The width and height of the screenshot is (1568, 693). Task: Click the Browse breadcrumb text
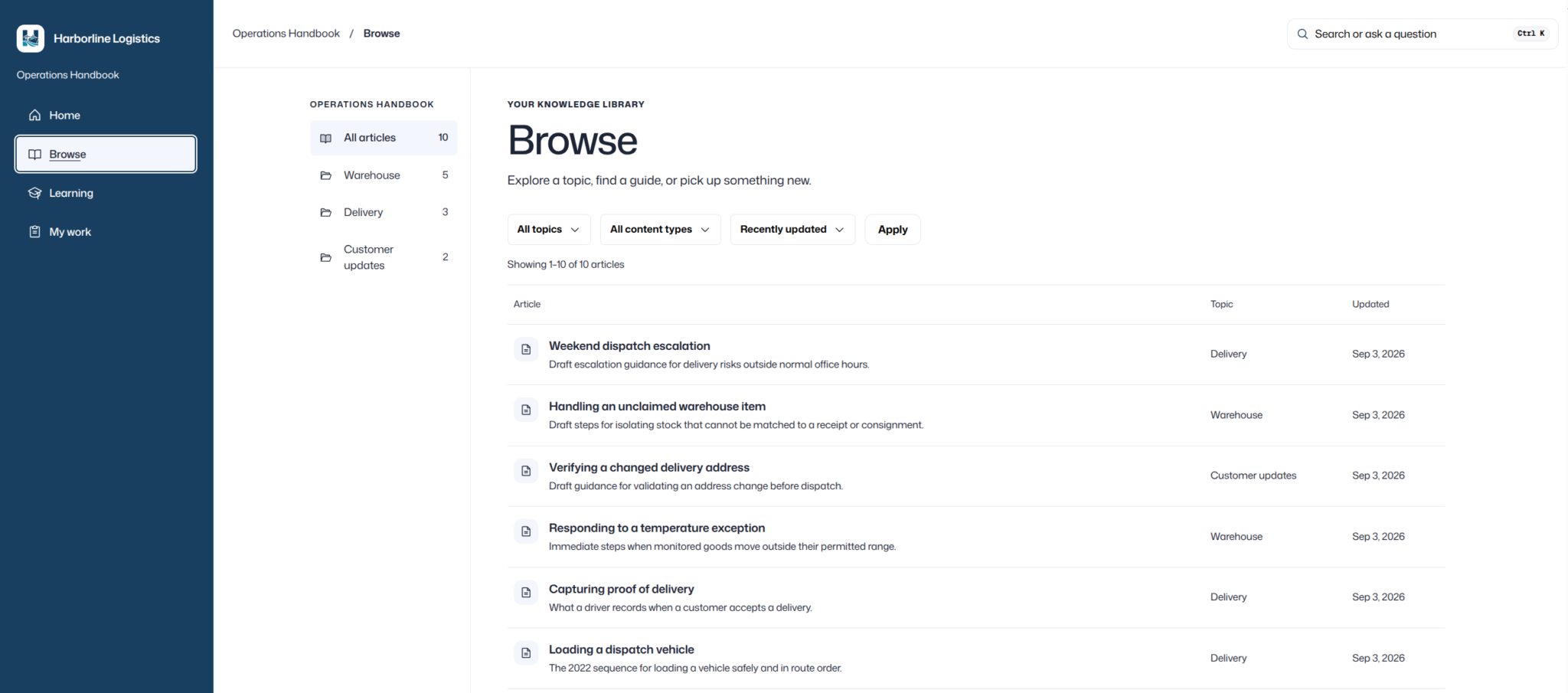click(x=381, y=34)
